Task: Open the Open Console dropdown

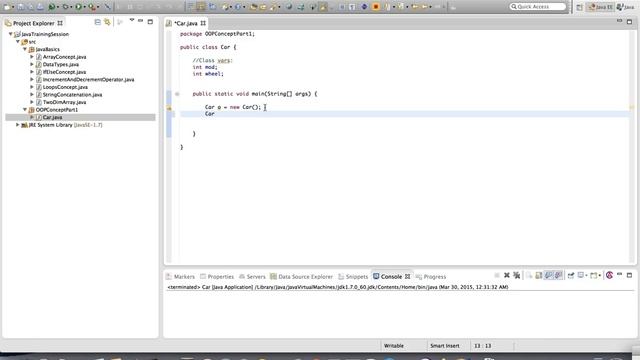Action: [x=600, y=276]
